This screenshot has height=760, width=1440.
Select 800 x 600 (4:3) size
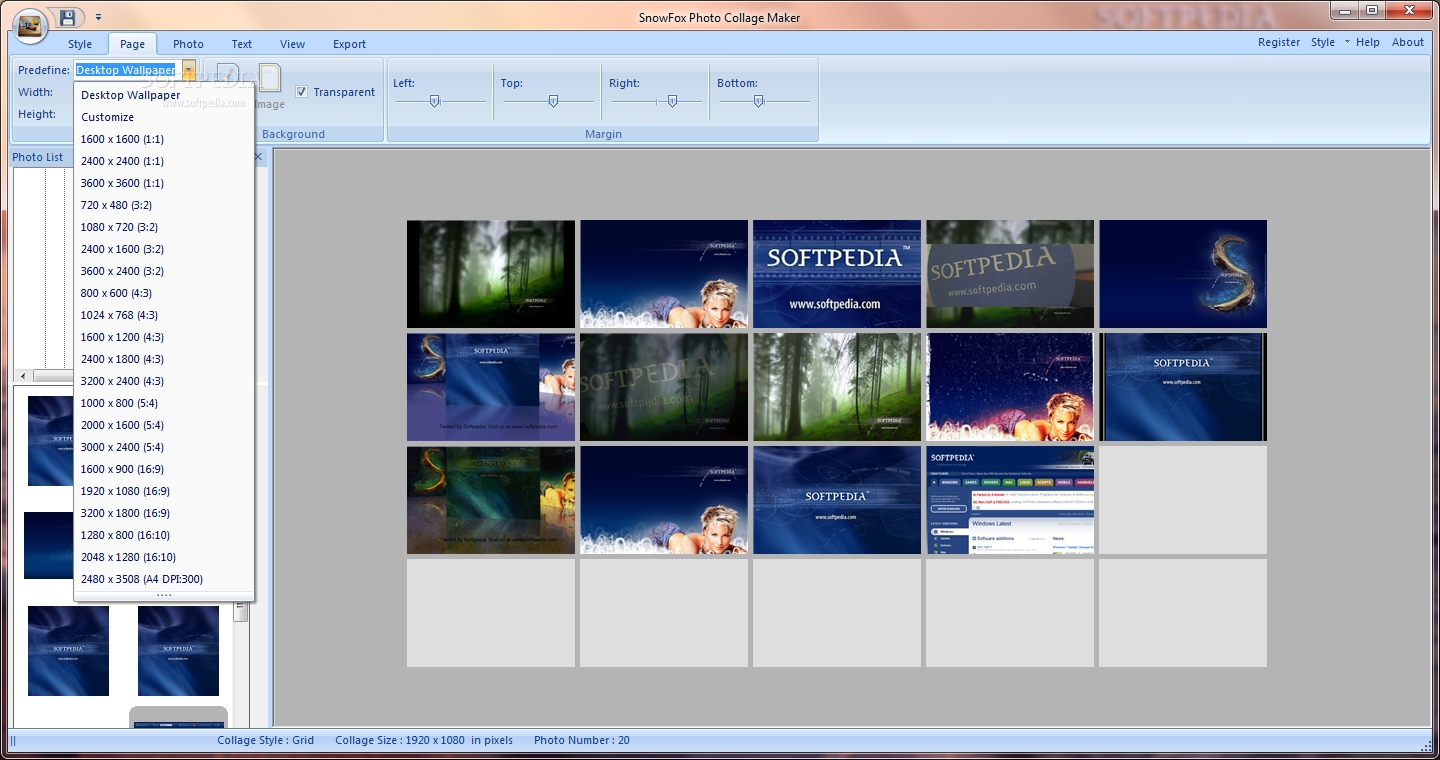click(x=164, y=293)
